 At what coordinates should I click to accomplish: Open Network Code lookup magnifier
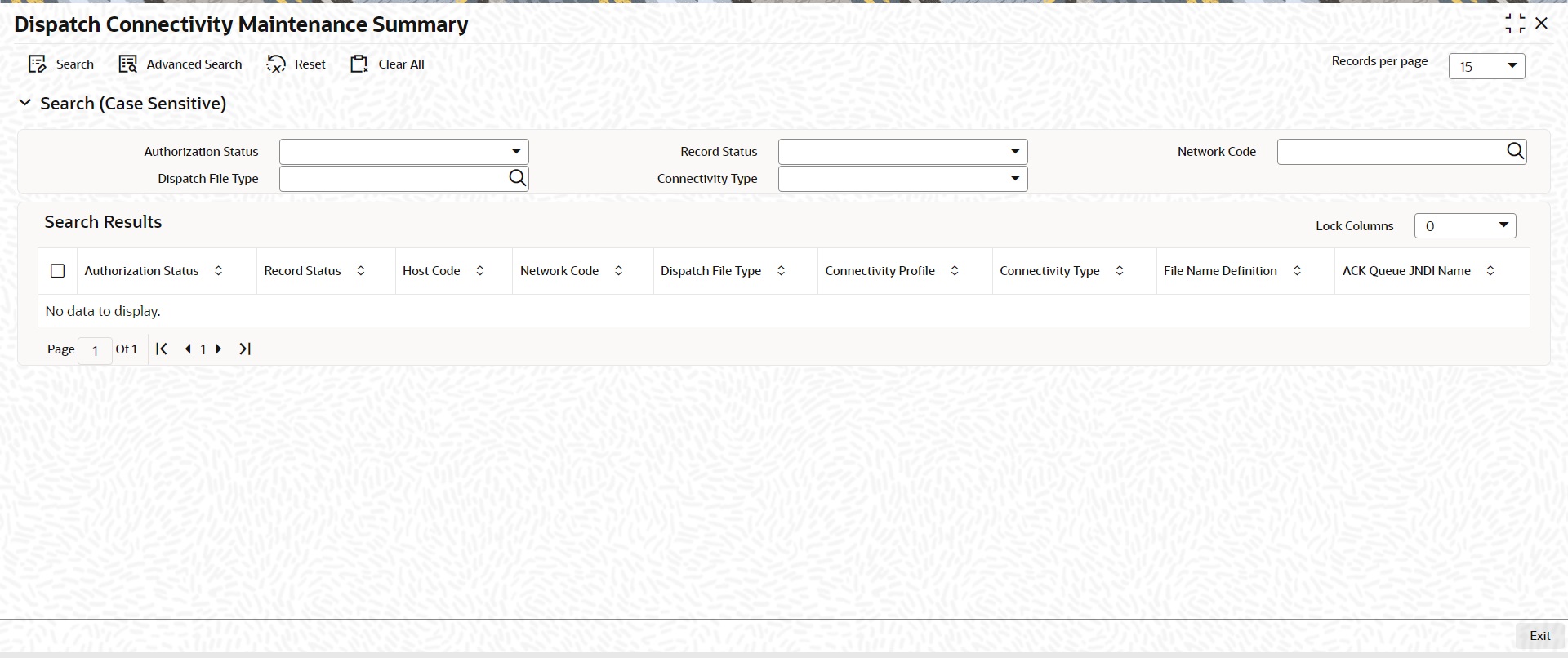tap(1515, 151)
